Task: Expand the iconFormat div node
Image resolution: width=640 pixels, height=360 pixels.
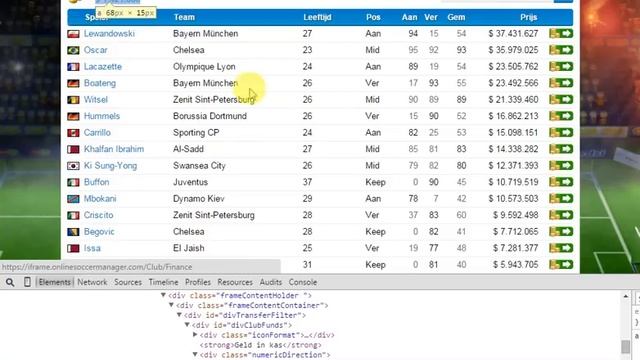Action: click(195, 335)
